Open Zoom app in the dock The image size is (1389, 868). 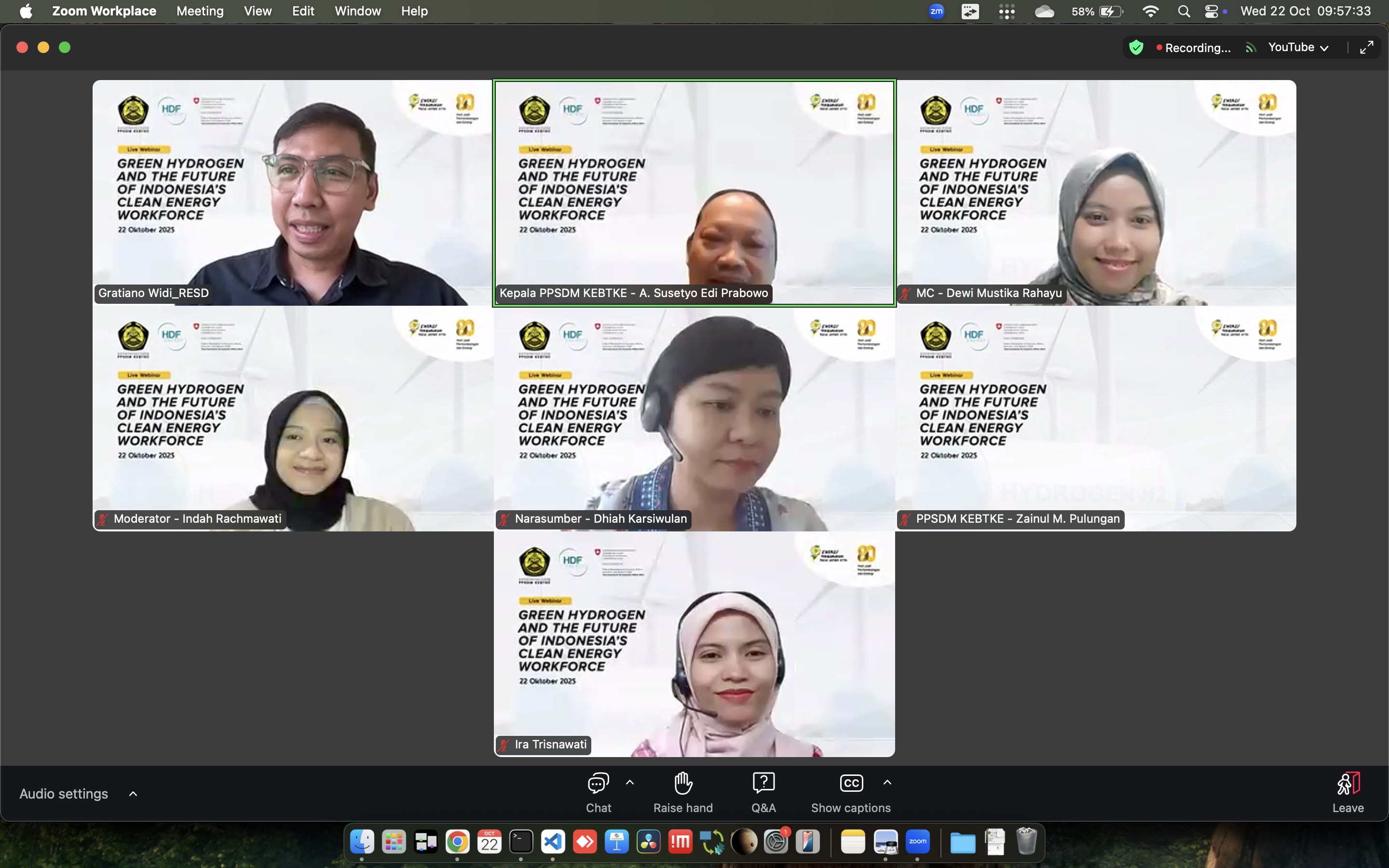tap(917, 842)
